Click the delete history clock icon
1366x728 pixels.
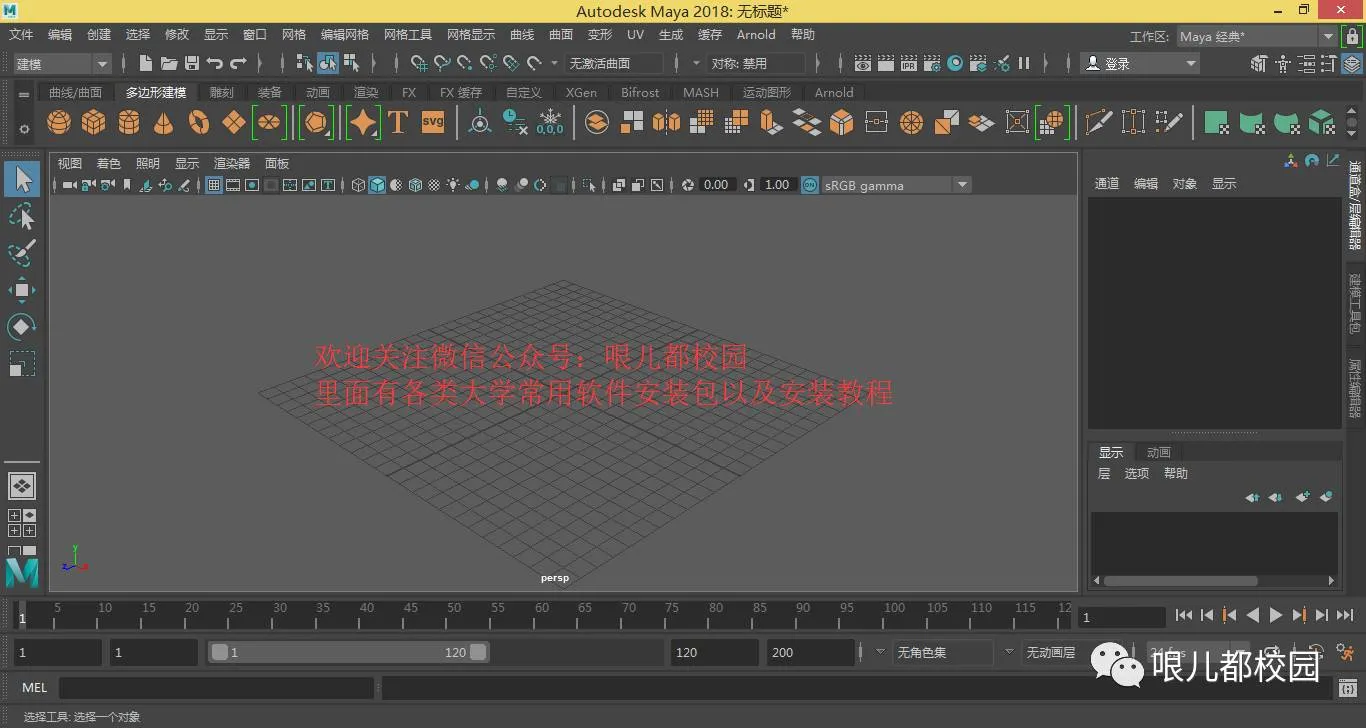point(515,123)
